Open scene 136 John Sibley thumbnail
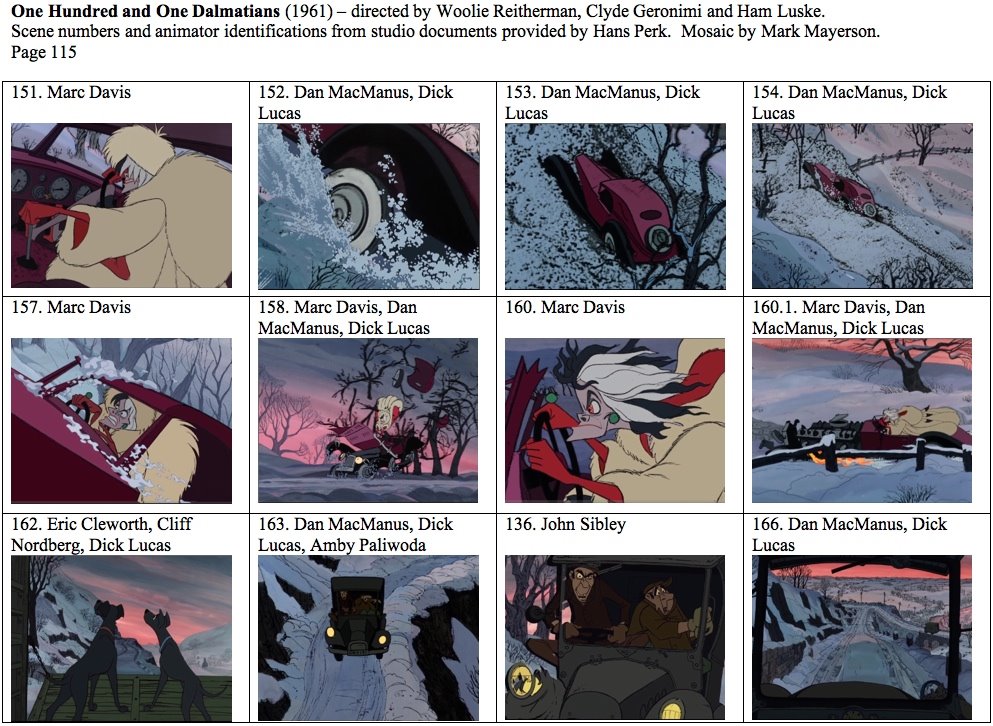This screenshot has width=993, height=726. click(x=615, y=638)
